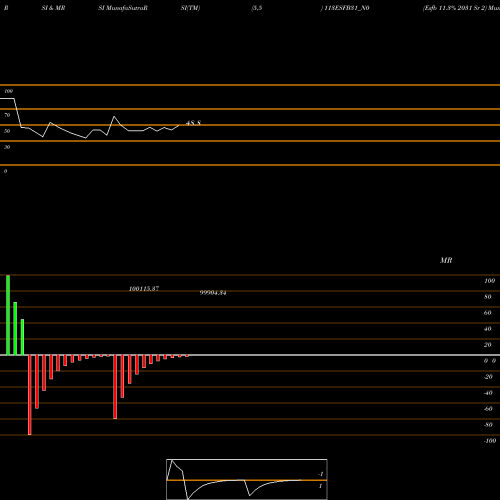Click the RSI axis label 70
This screenshot has width=500, height=500.
click(x=7, y=115)
